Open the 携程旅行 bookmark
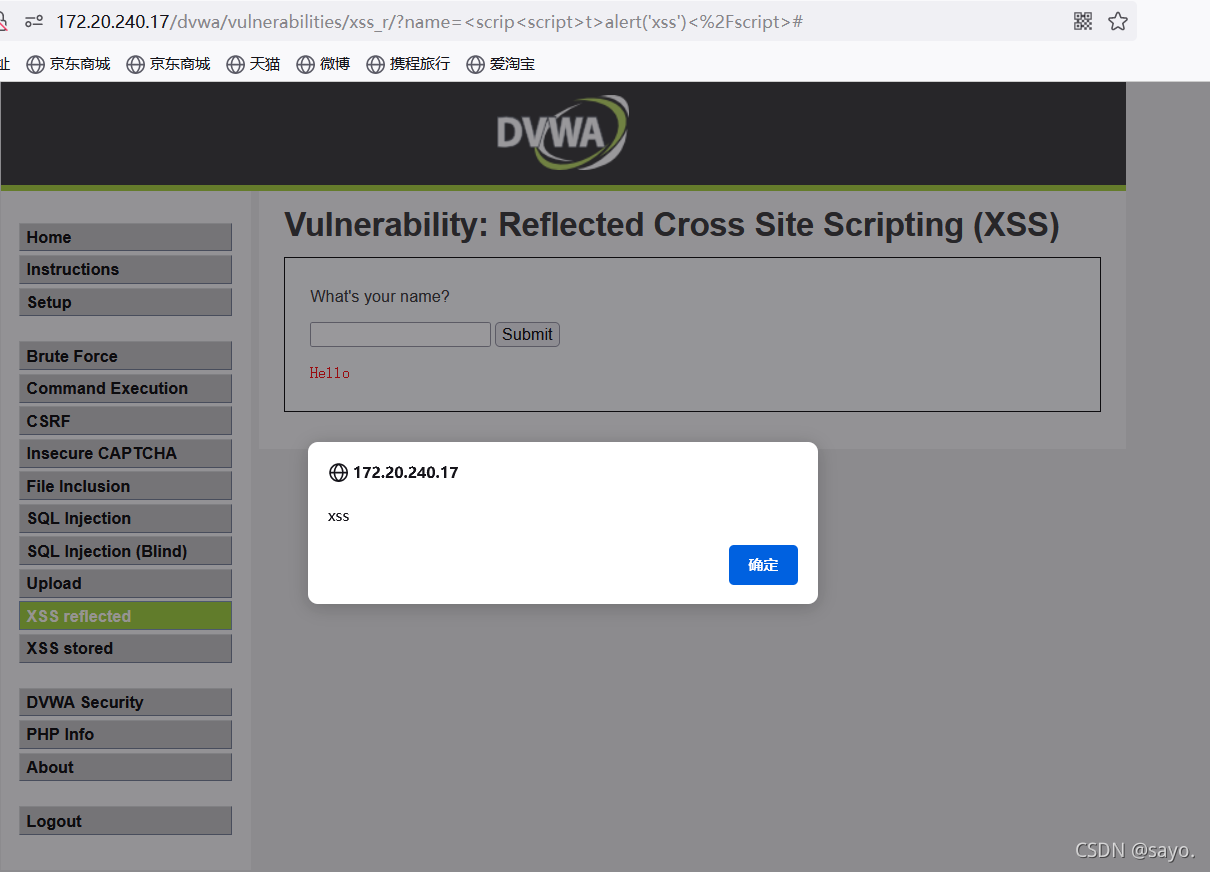 point(408,64)
